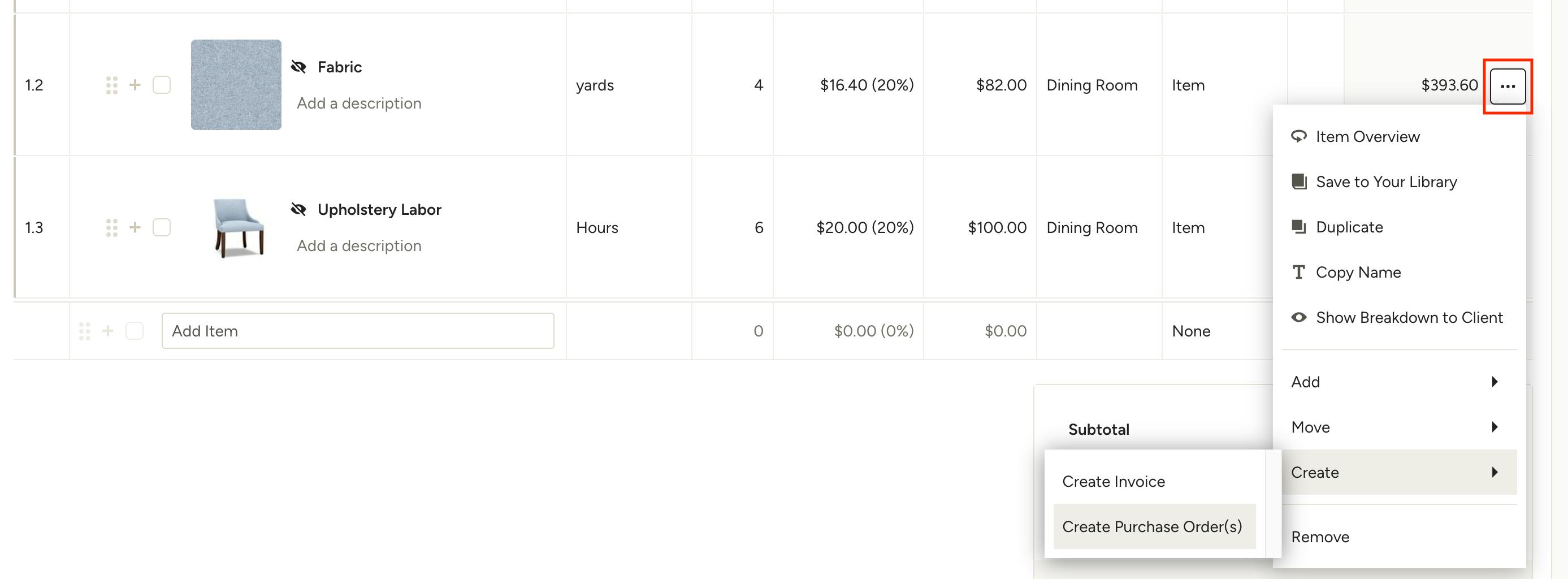Click the plus icon on Fabric row
1568x579 pixels.
[x=135, y=85]
